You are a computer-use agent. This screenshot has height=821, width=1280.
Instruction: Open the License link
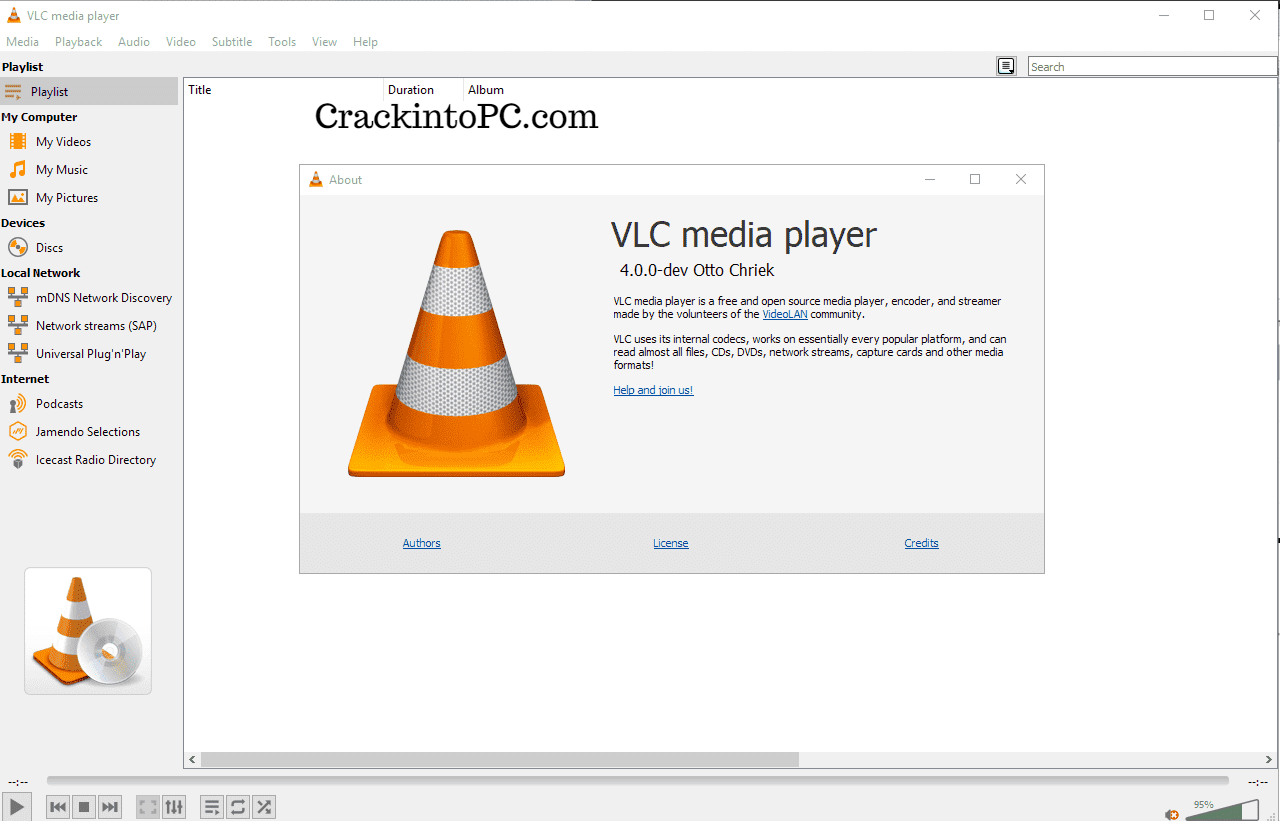click(x=670, y=543)
